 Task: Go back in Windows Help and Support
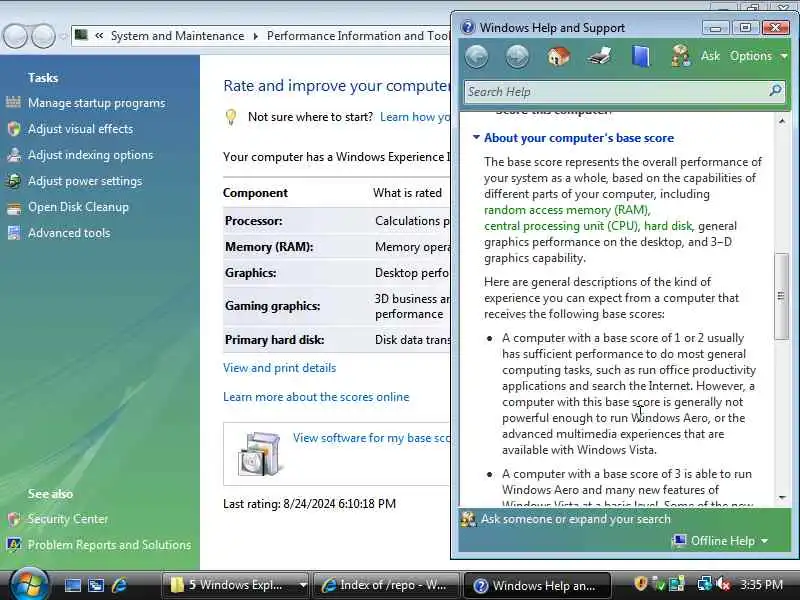(x=477, y=56)
